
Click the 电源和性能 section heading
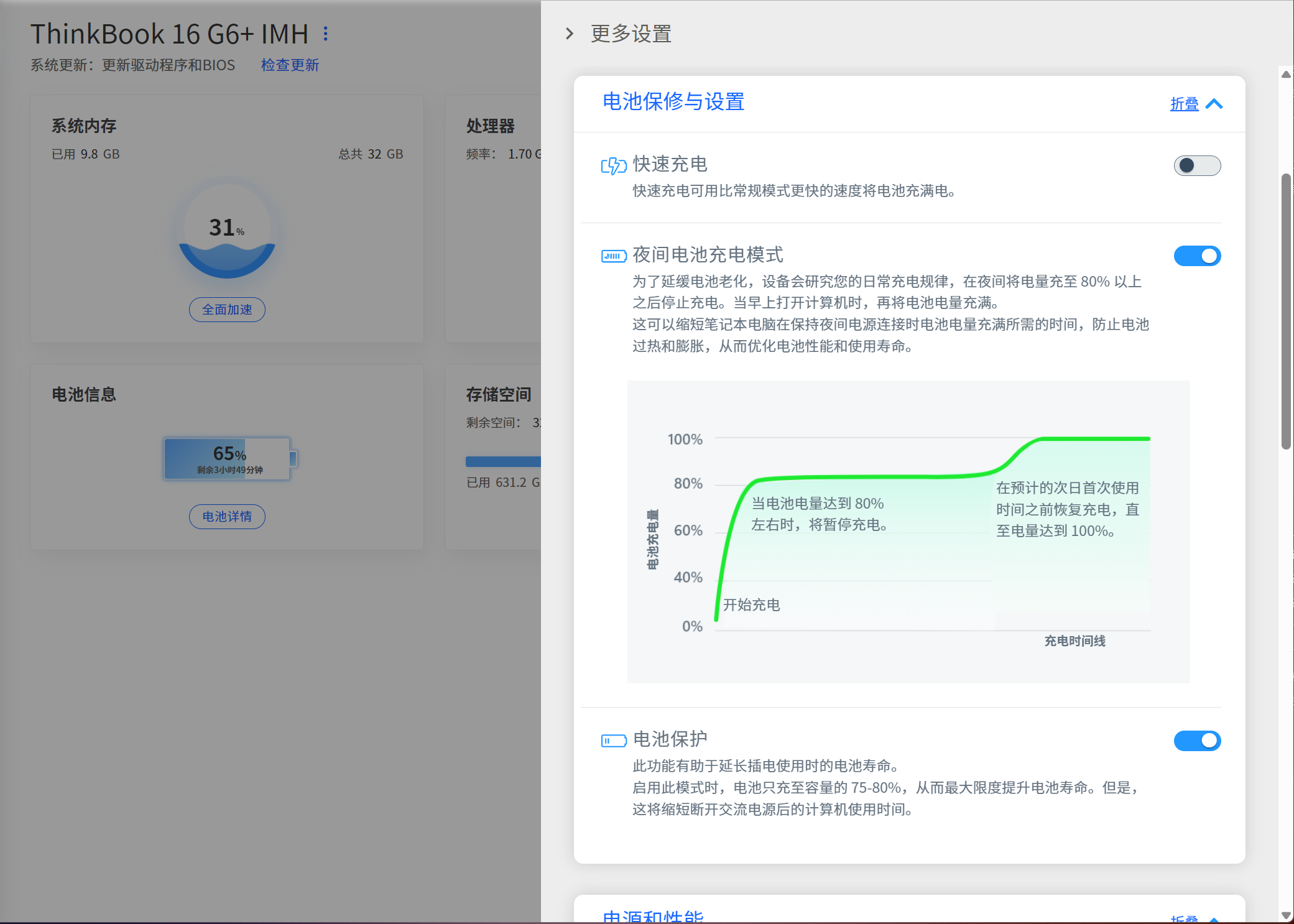tap(653, 917)
